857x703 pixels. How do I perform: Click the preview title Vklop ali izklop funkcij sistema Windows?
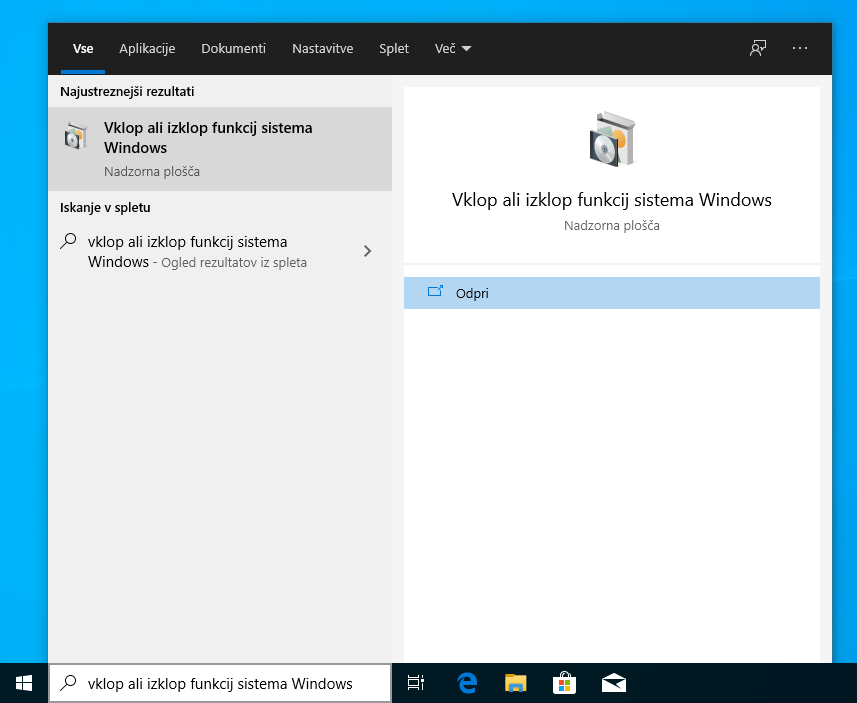click(x=612, y=200)
